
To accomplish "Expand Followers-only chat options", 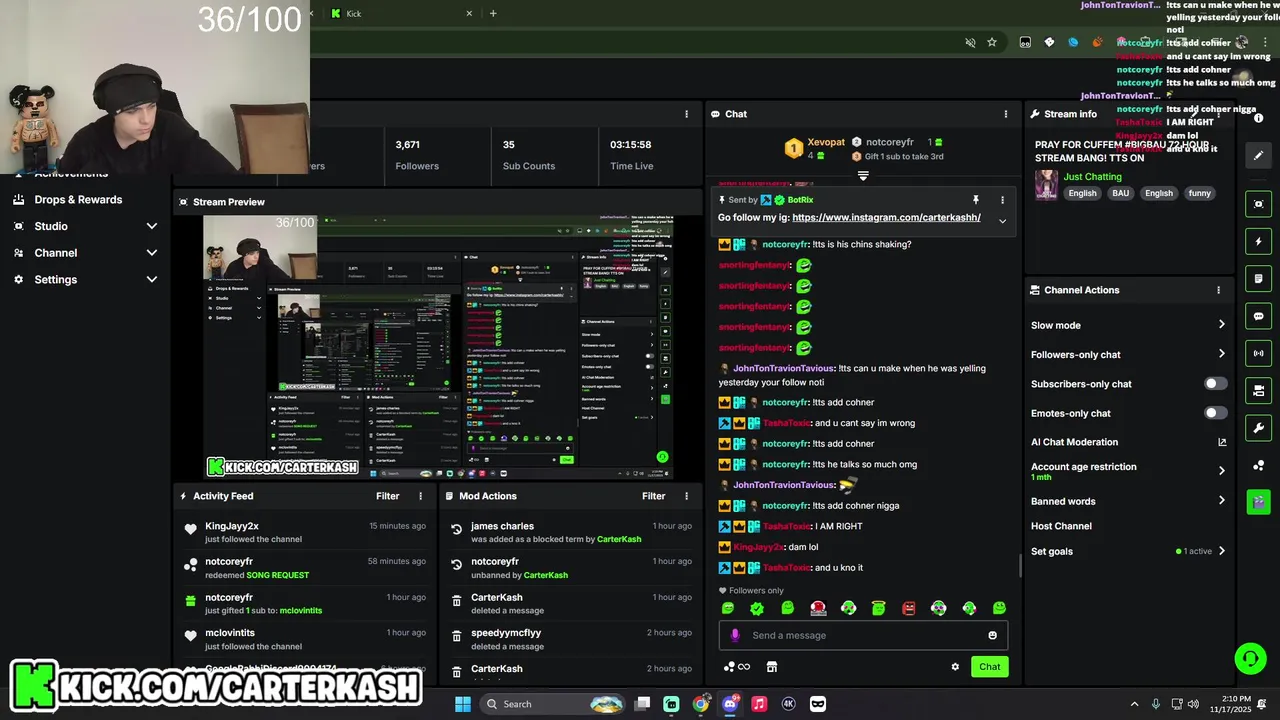I will (x=1221, y=354).
